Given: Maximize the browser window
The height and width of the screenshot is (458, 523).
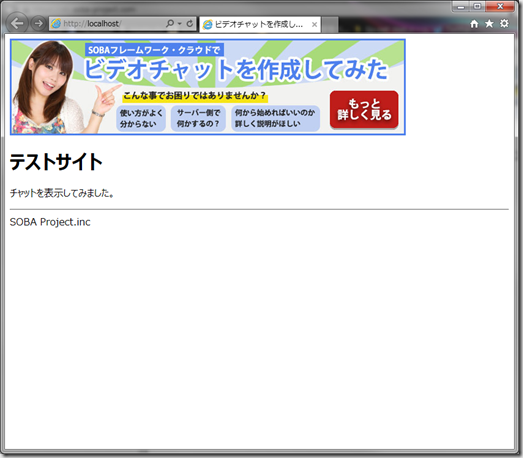Looking at the screenshot, I should (x=477, y=6).
